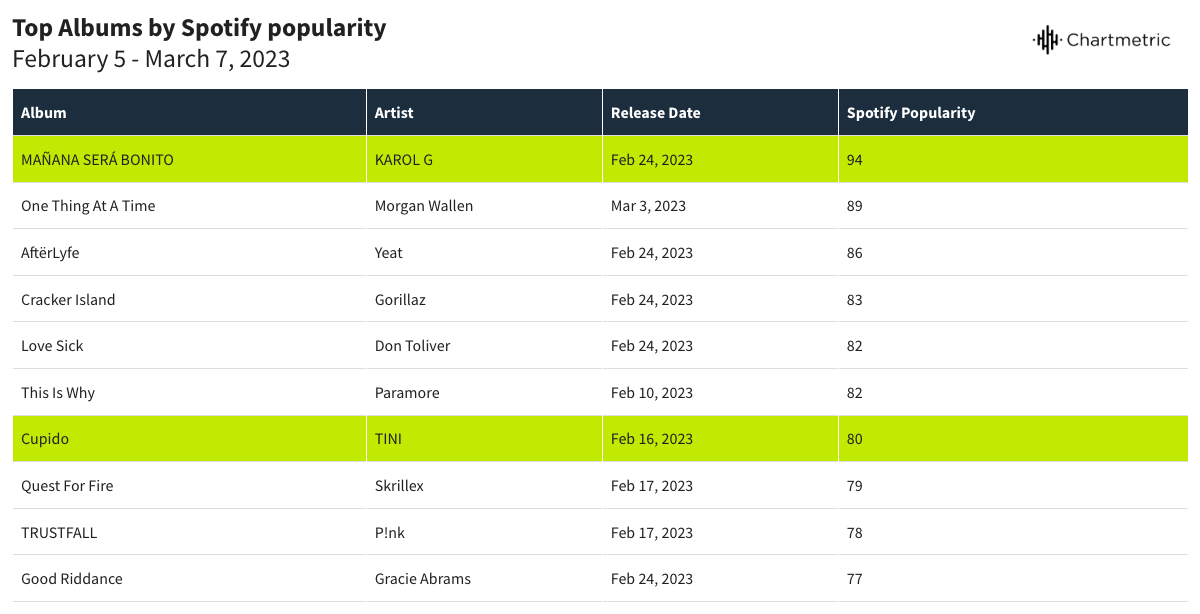Click the Spotify Popularity column header
Screen dimensions: 1200x614
coord(910,113)
